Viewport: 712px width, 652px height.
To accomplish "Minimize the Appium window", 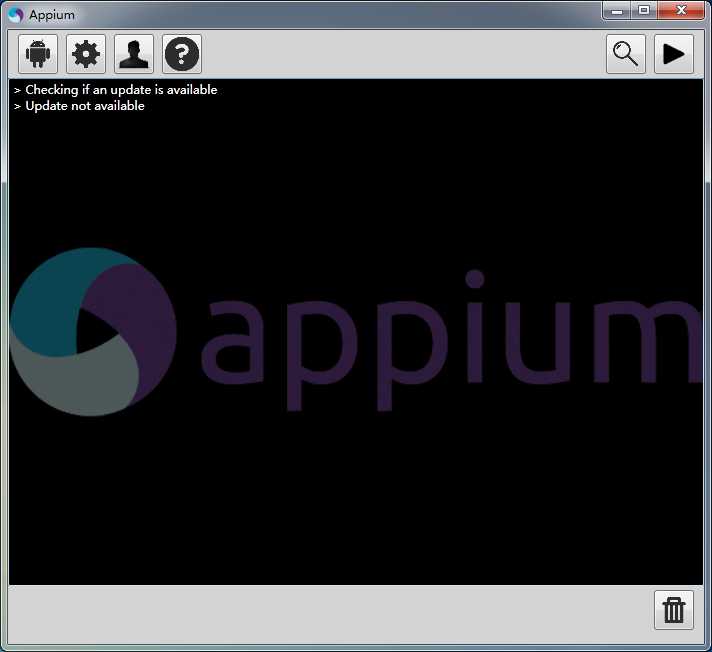I will [x=617, y=10].
